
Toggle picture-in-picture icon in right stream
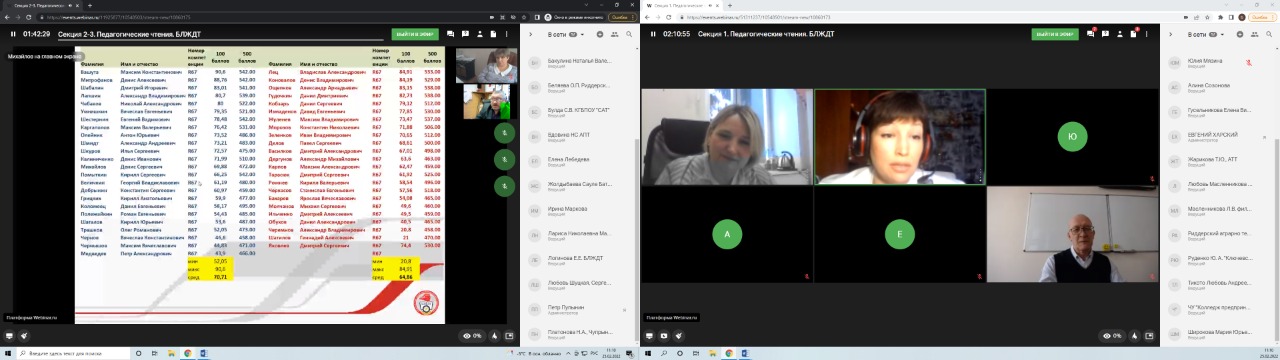1149,336
